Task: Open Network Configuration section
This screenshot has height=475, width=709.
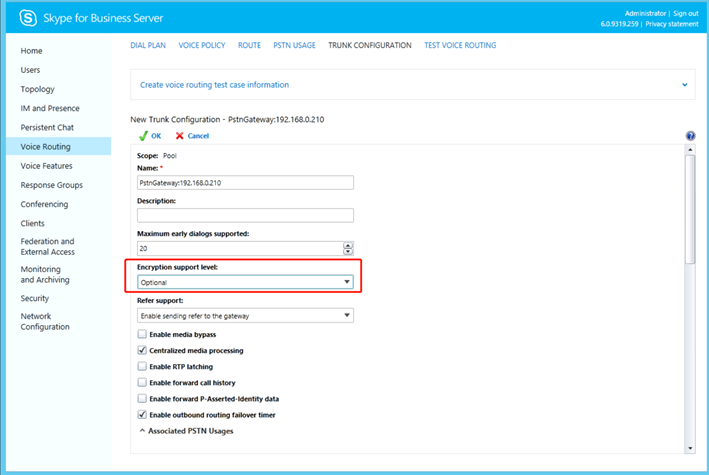Action: coord(45,322)
